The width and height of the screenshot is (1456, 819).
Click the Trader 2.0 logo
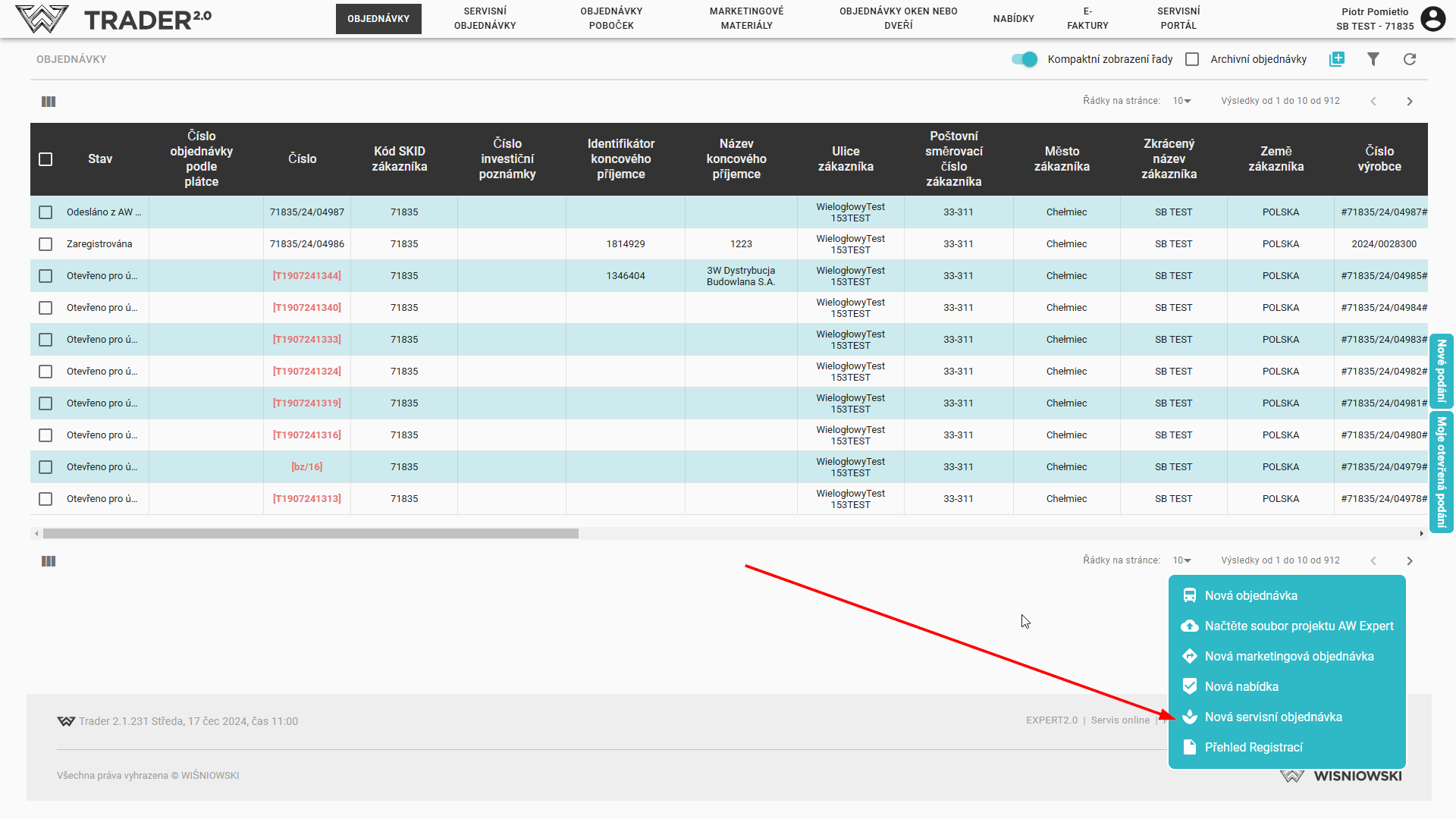click(x=114, y=19)
